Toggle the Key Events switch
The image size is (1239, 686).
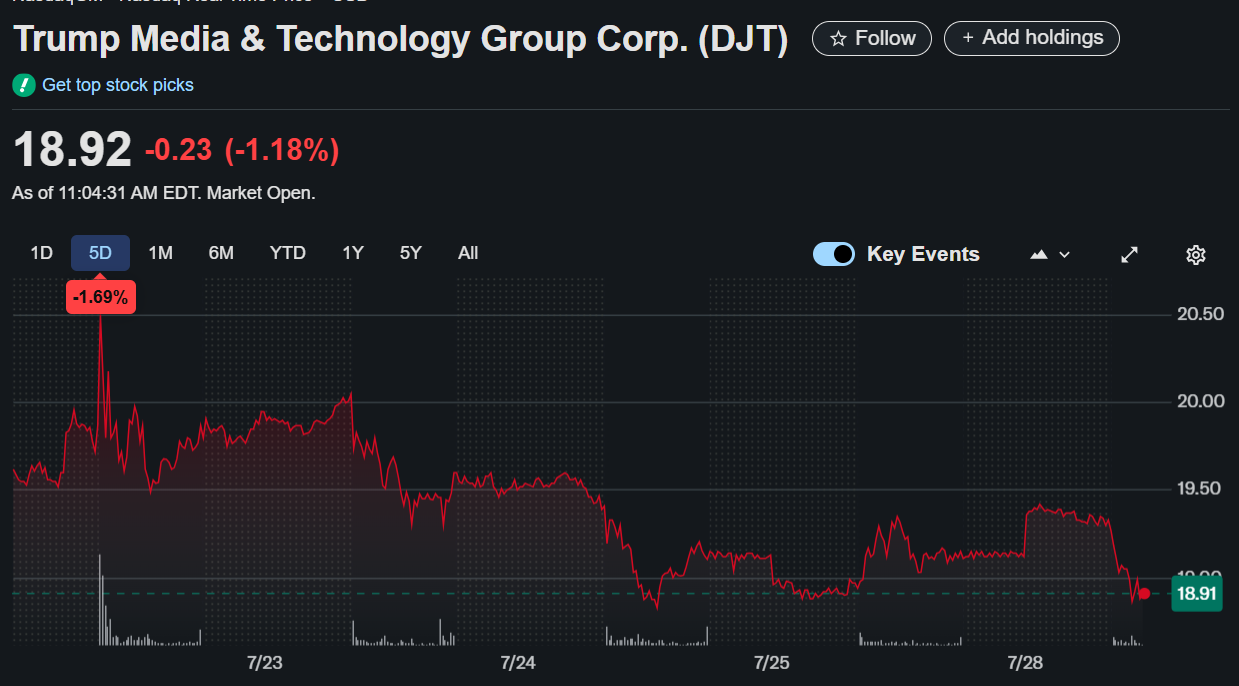tap(834, 254)
